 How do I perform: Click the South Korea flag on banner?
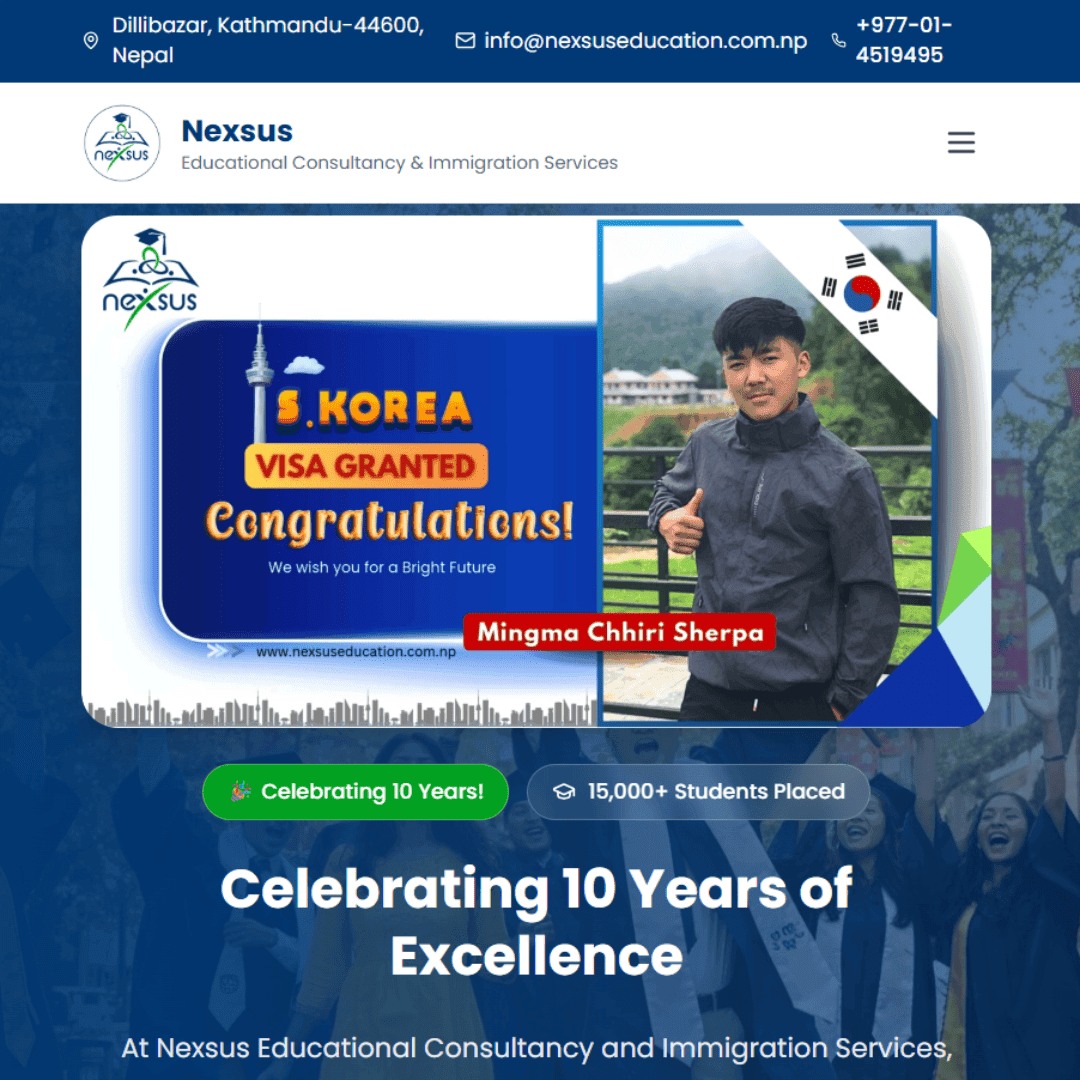pyautogui.click(x=862, y=293)
